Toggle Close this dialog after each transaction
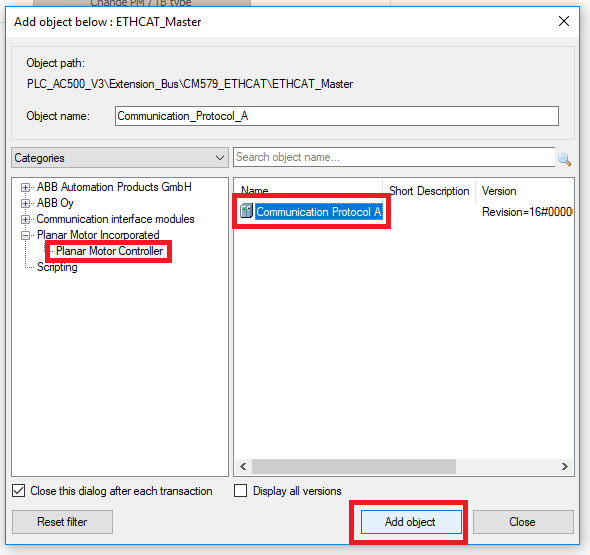This screenshot has width=590, height=555. (x=18, y=491)
